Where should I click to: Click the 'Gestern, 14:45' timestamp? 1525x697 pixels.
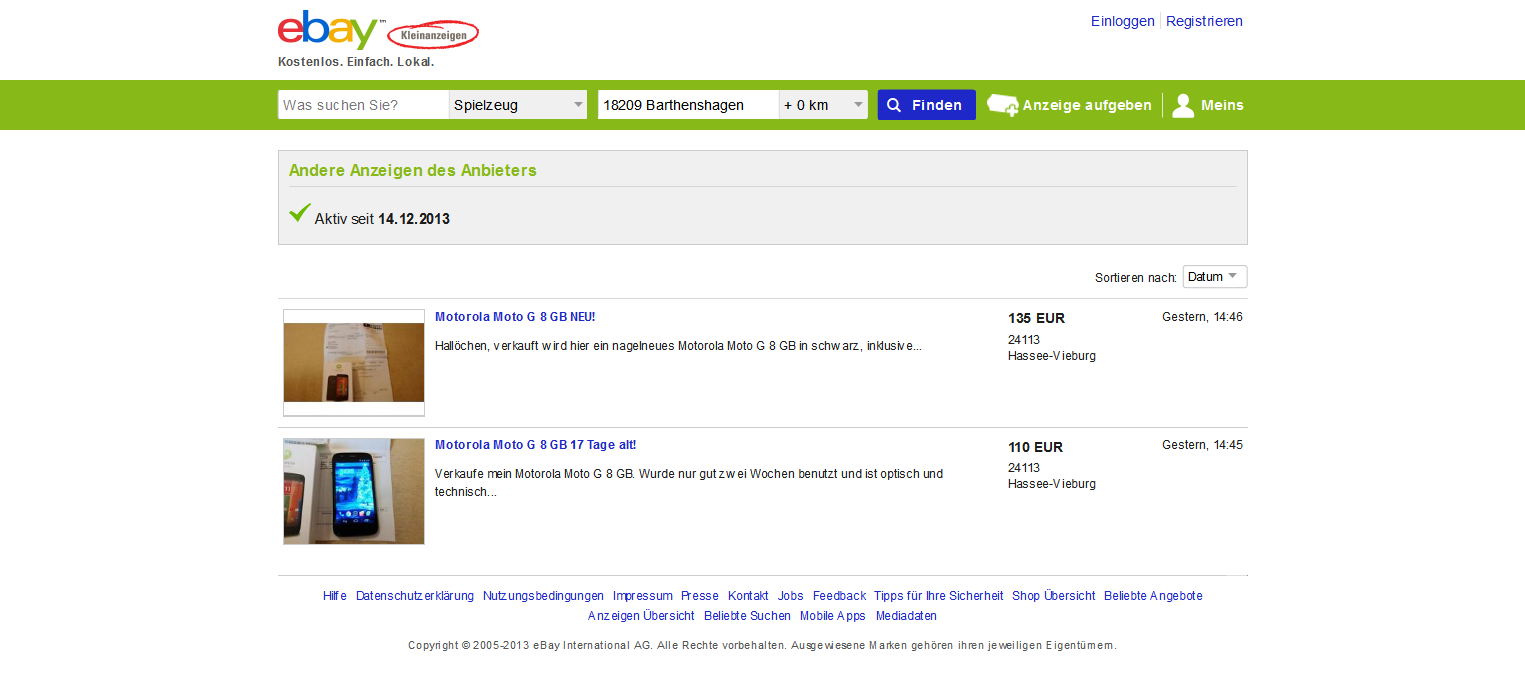(x=1202, y=445)
